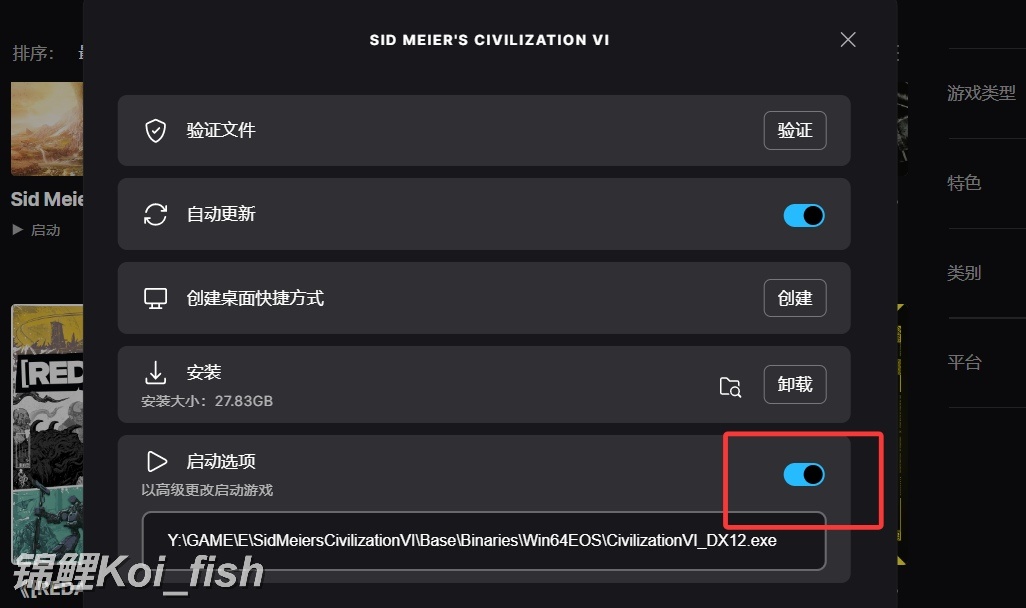Click the refresh arrows icon for 自动更新

[x=155, y=214]
